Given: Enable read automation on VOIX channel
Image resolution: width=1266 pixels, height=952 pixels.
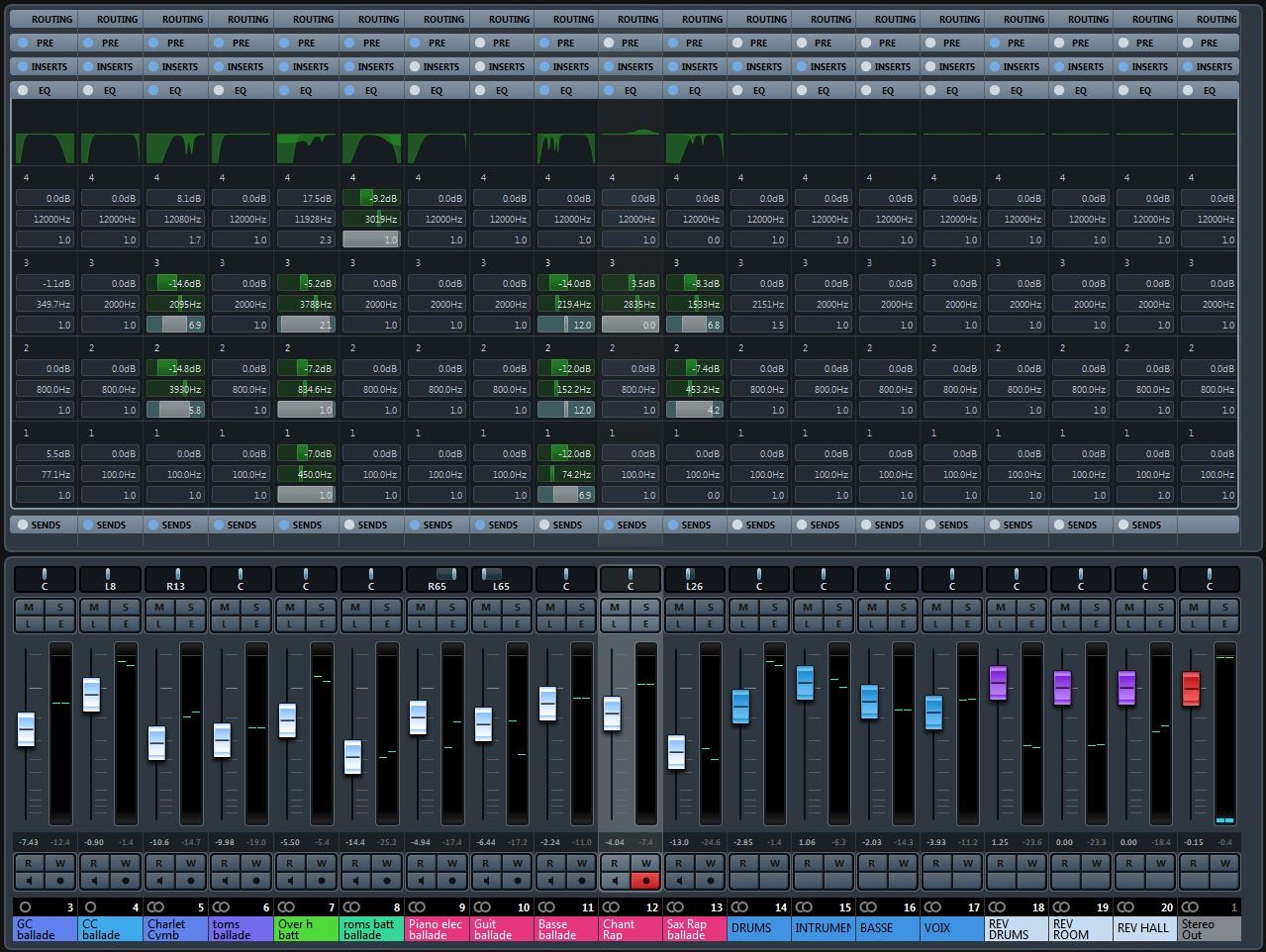Looking at the screenshot, I should [x=935, y=863].
